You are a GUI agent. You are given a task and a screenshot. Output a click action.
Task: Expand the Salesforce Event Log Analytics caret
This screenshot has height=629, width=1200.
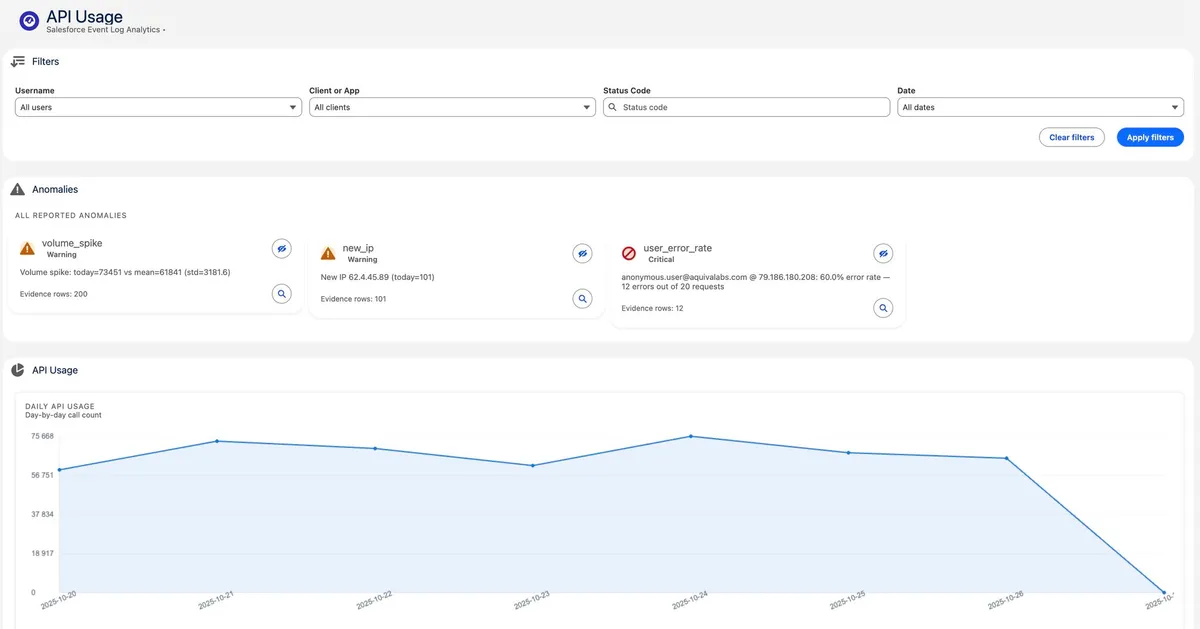pyautogui.click(x=164, y=31)
